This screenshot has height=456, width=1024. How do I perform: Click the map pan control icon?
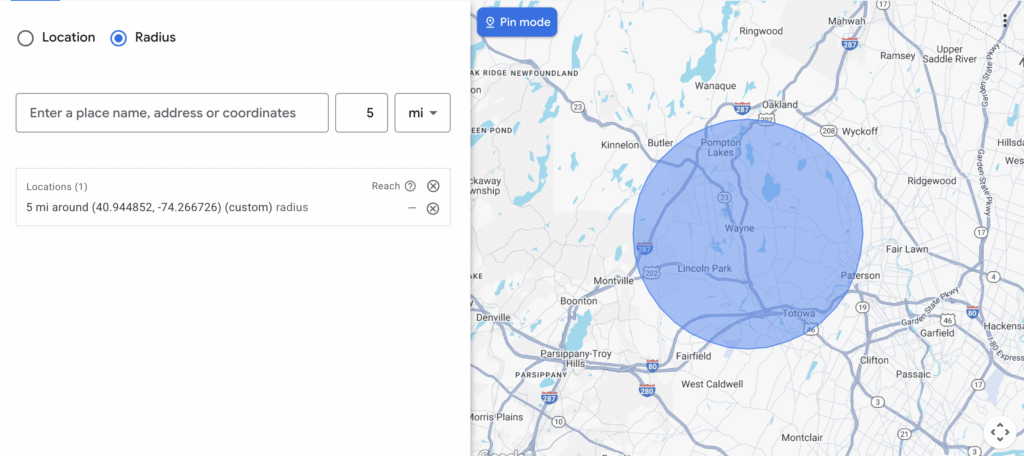(x=999, y=432)
